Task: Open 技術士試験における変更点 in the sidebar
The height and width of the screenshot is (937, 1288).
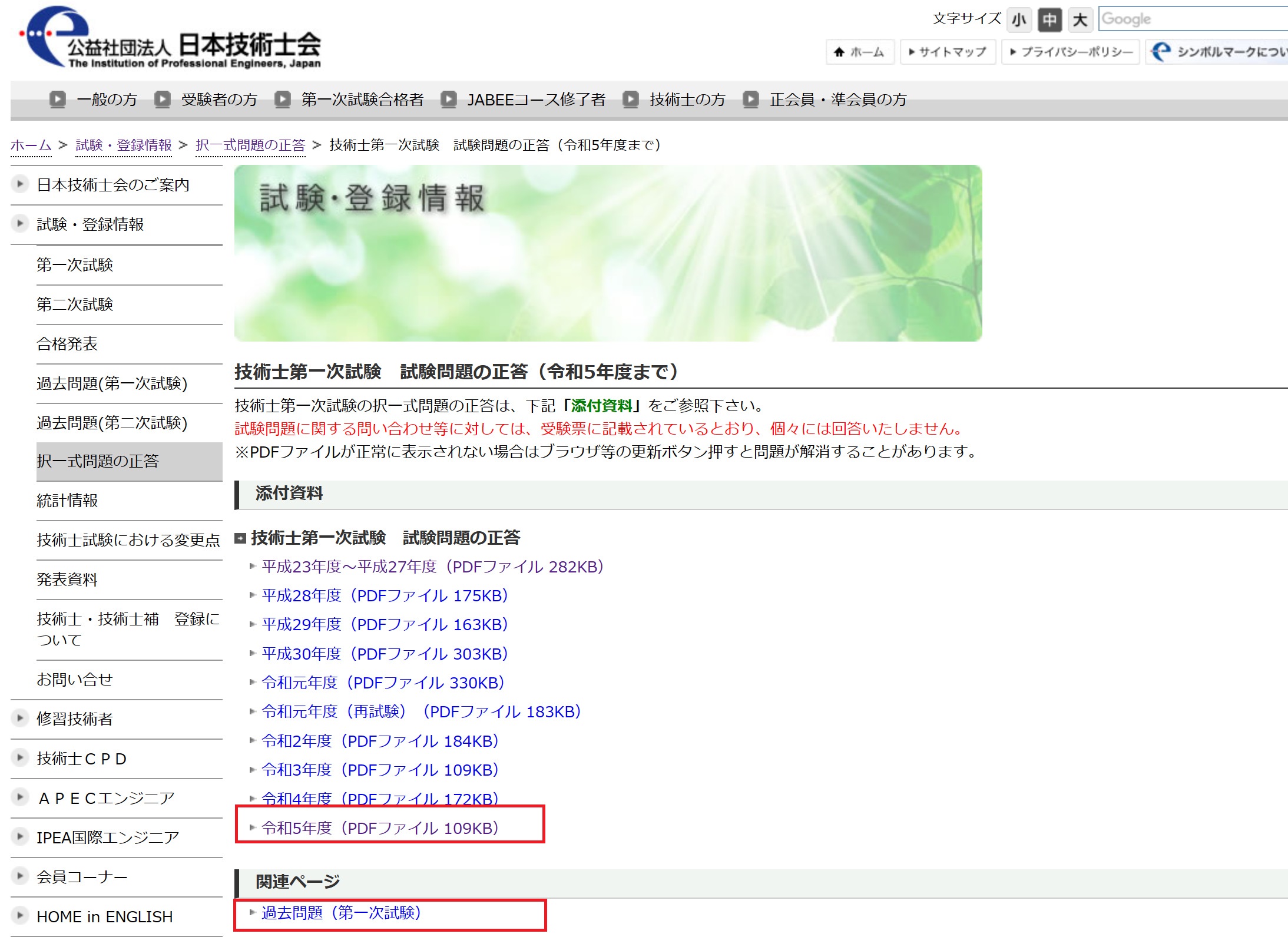Action: click(128, 540)
